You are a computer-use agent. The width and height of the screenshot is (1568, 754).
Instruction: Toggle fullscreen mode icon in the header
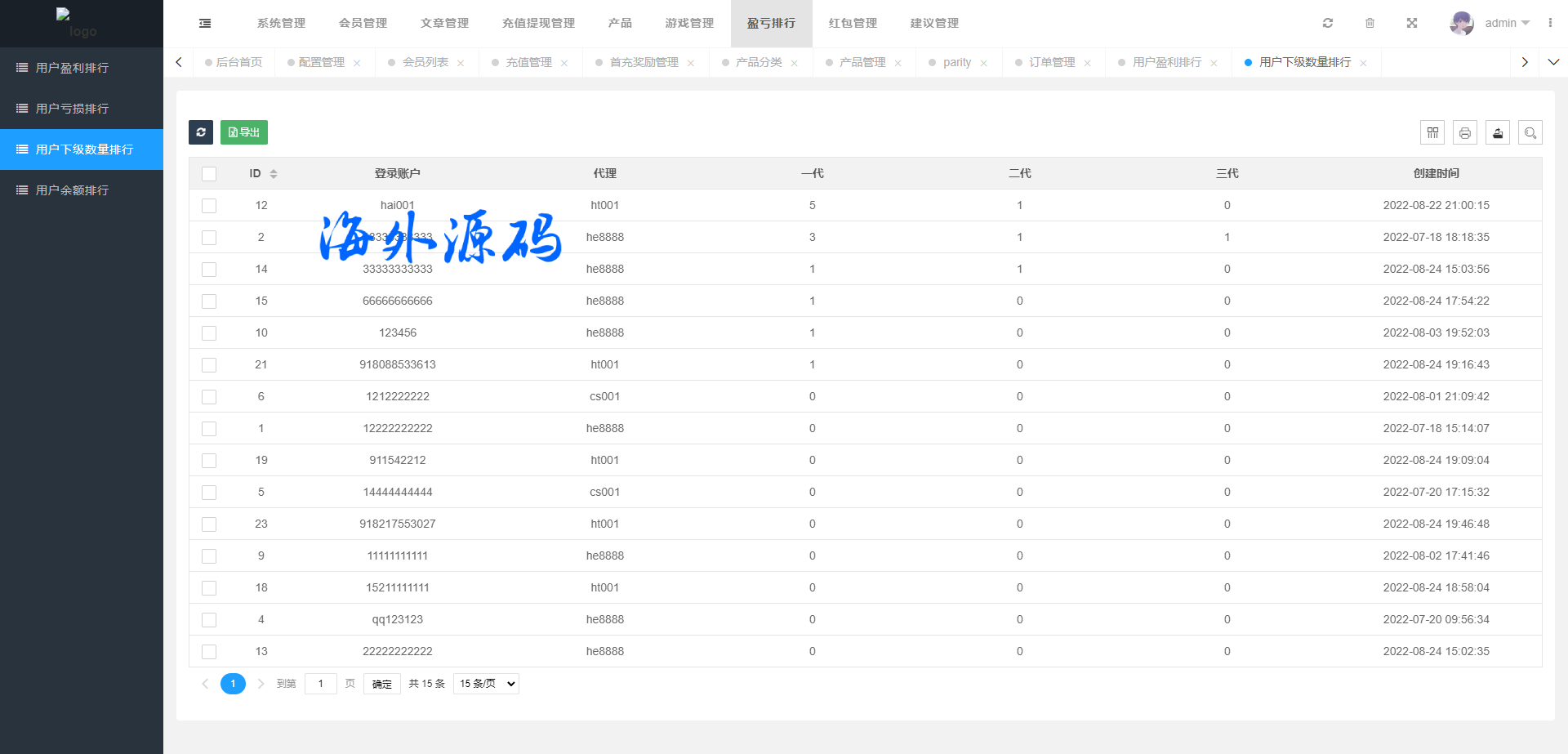(x=1412, y=23)
